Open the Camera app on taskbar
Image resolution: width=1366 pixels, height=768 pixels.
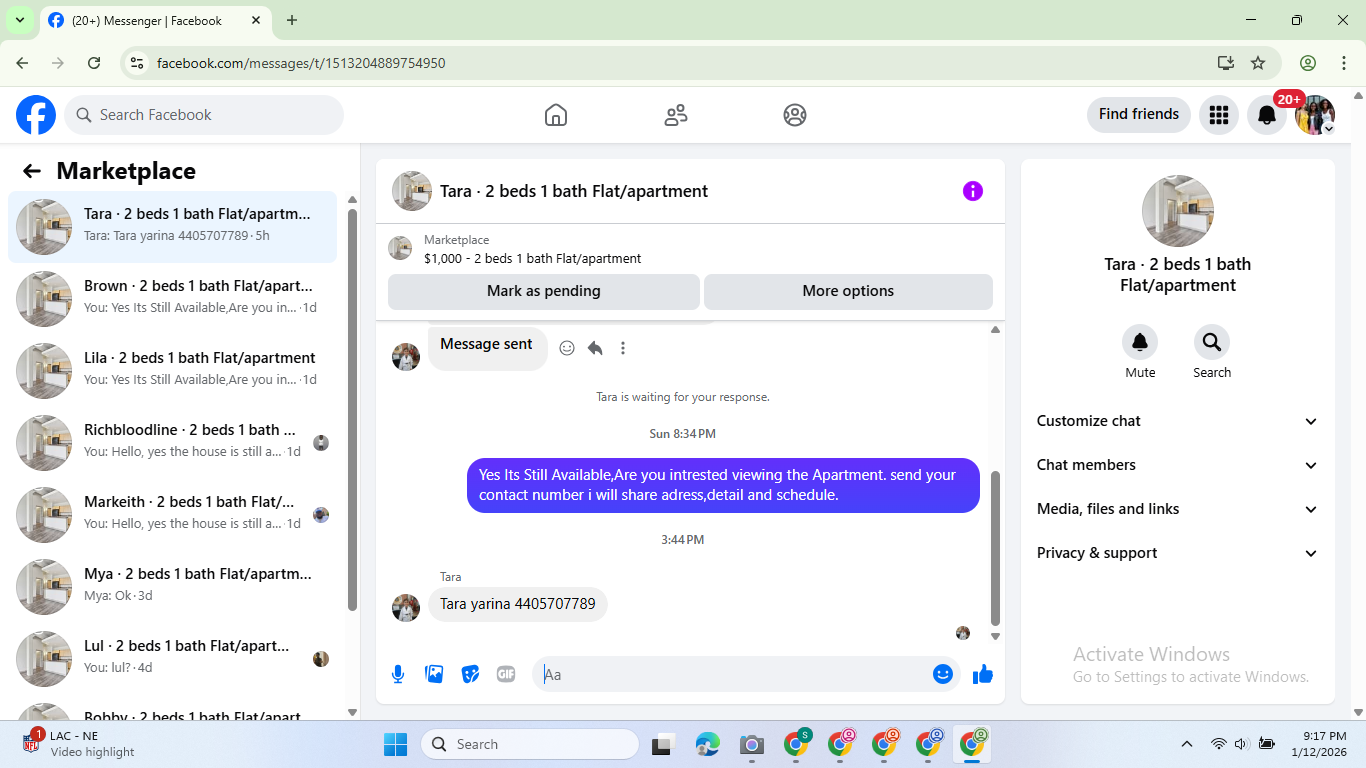coord(751,744)
